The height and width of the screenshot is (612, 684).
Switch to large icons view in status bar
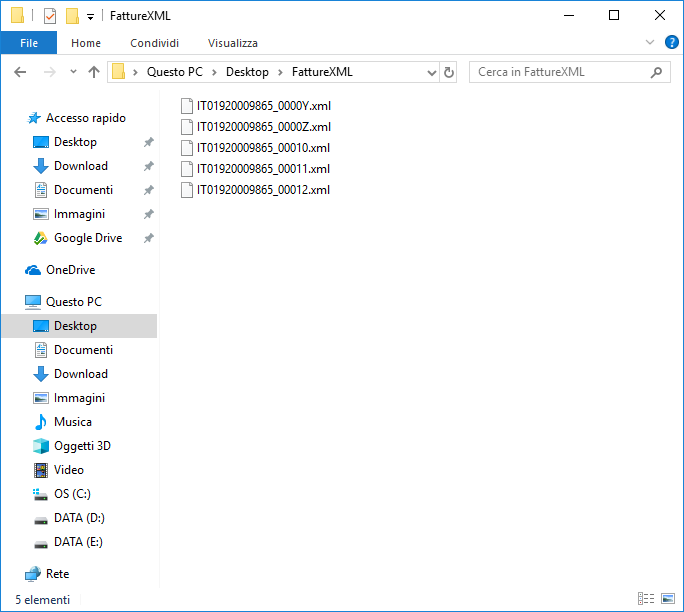pyautogui.click(x=667, y=599)
